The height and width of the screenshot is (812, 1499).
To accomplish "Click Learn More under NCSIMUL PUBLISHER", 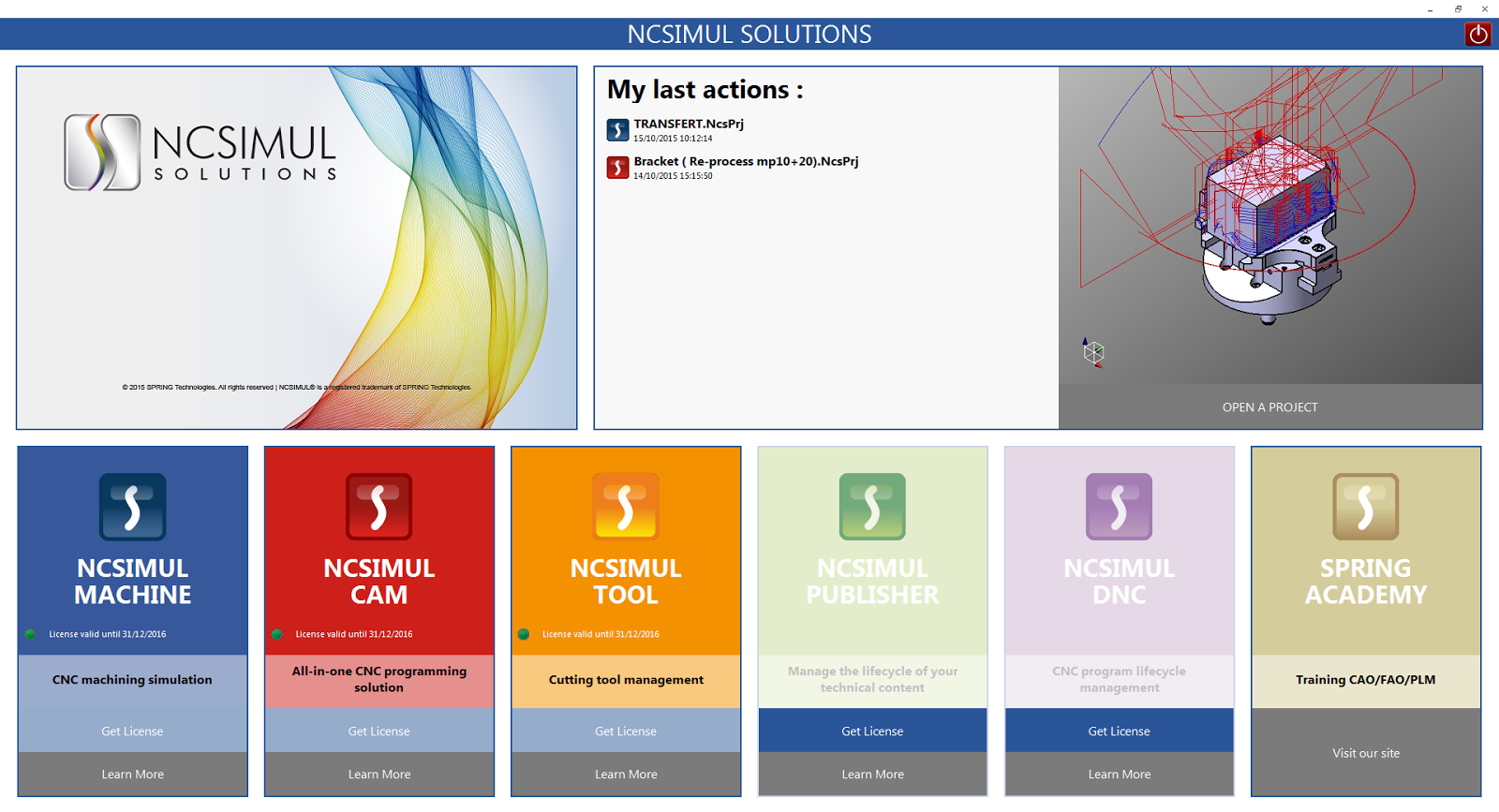I will 872,775.
